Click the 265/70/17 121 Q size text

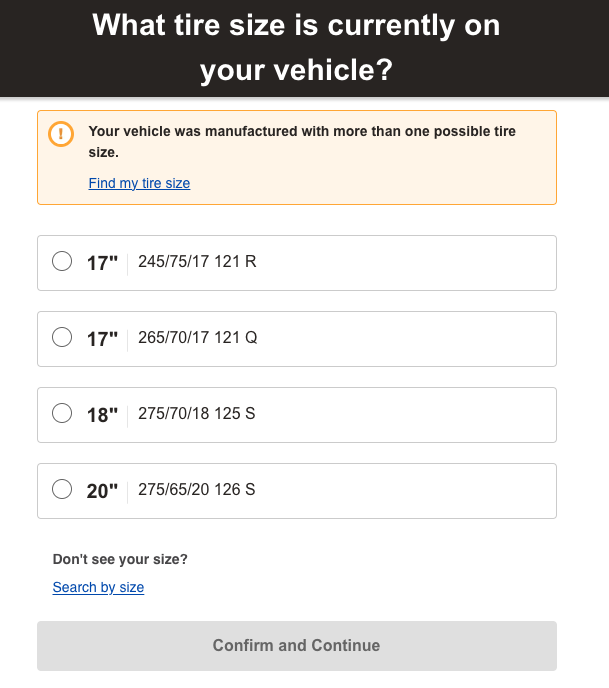tap(197, 338)
